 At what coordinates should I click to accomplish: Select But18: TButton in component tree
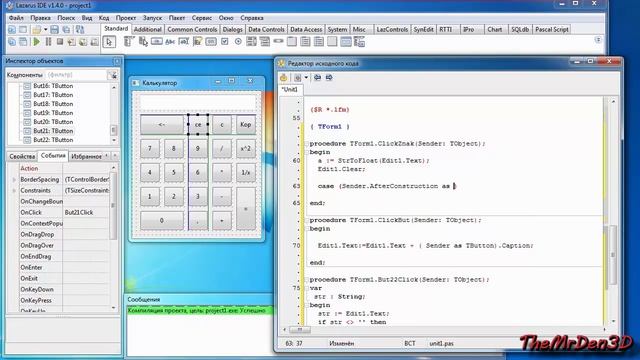(53, 104)
